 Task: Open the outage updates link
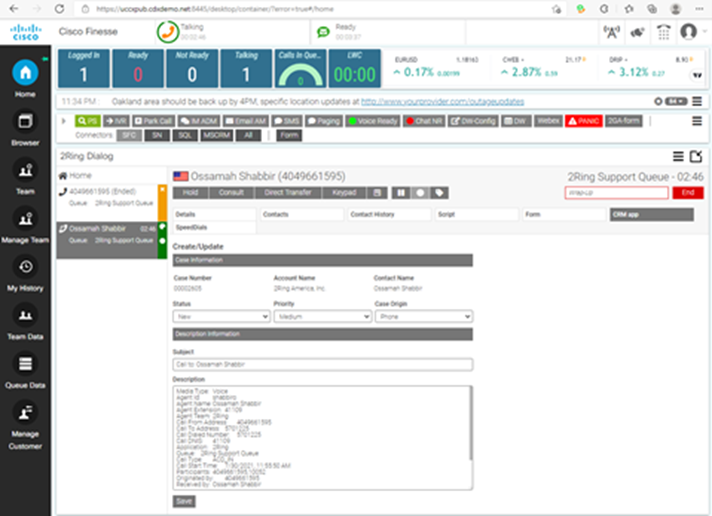click(x=442, y=101)
